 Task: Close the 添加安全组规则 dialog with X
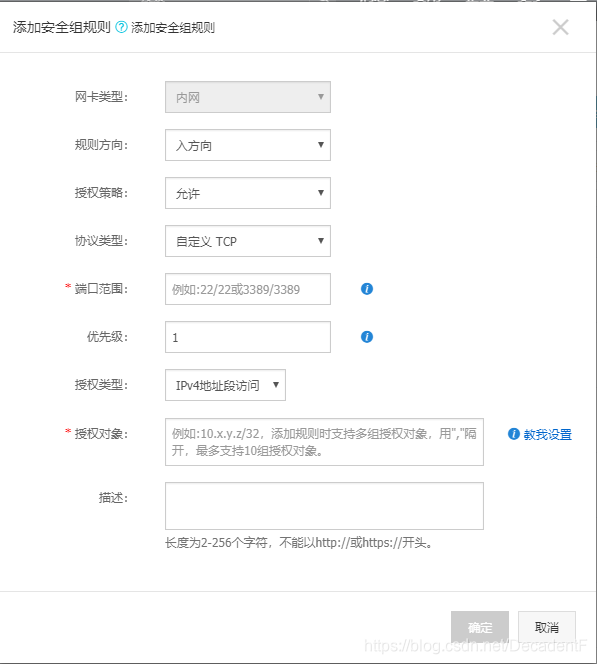(560, 28)
